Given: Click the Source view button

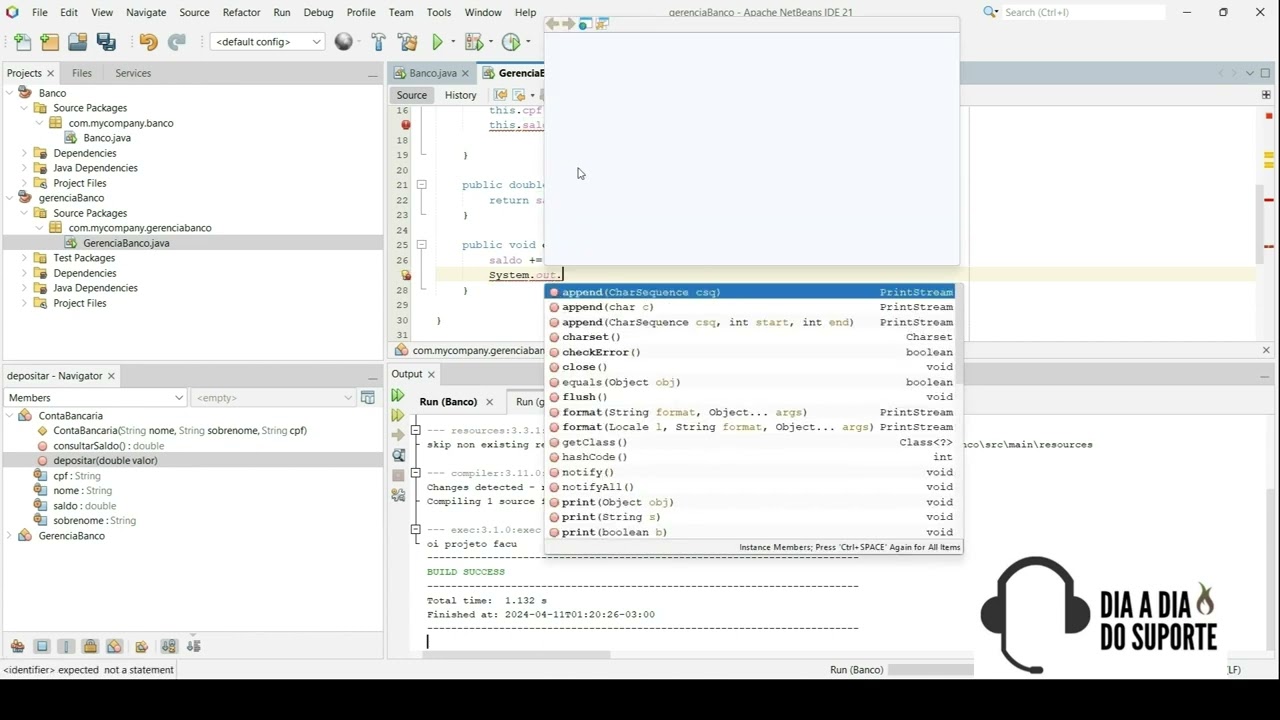Looking at the screenshot, I should pyautogui.click(x=411, y=95).
